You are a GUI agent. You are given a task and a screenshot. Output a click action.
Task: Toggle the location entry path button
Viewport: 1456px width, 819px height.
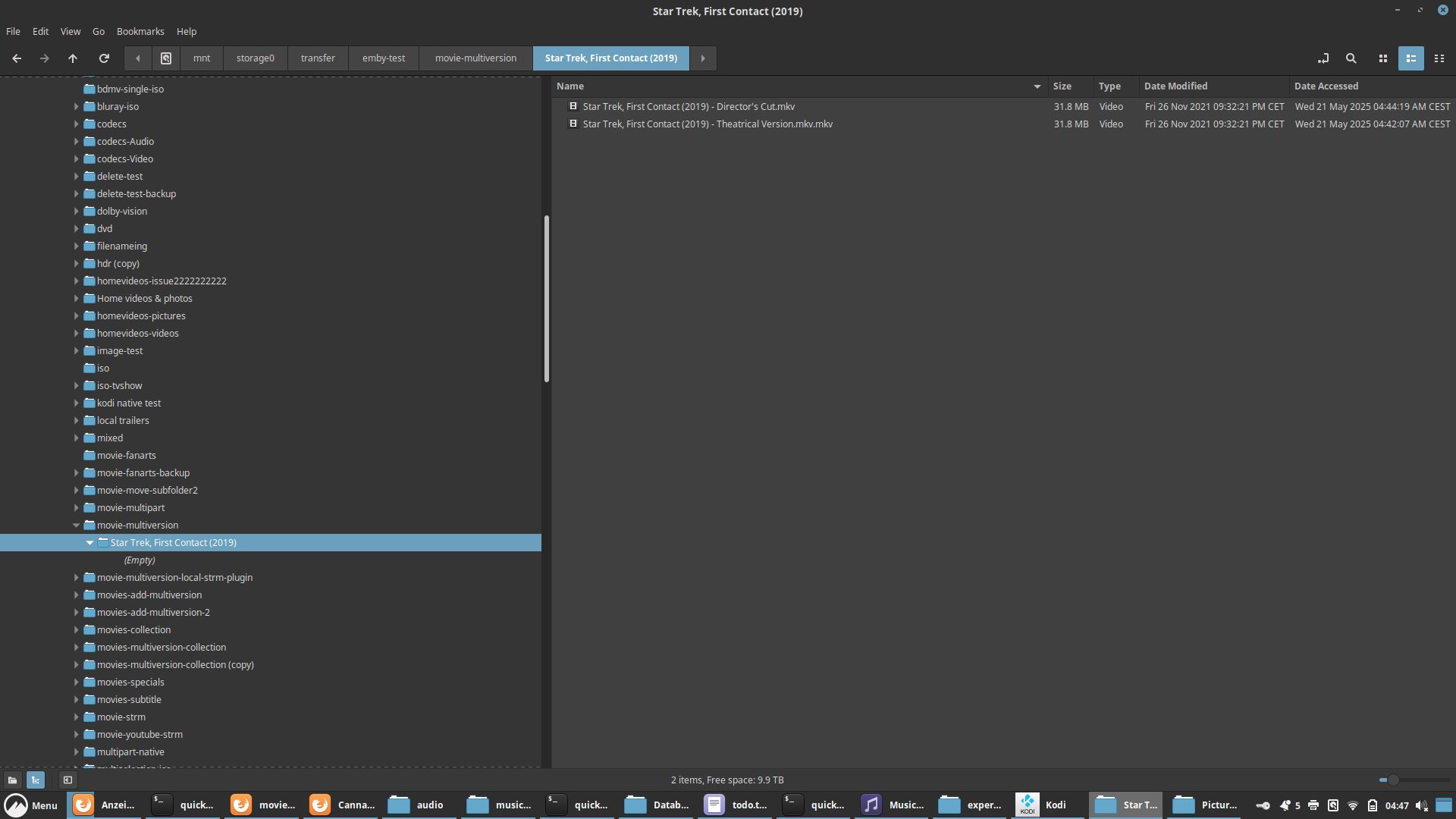pyautogui.click(x=1323, y=58)
